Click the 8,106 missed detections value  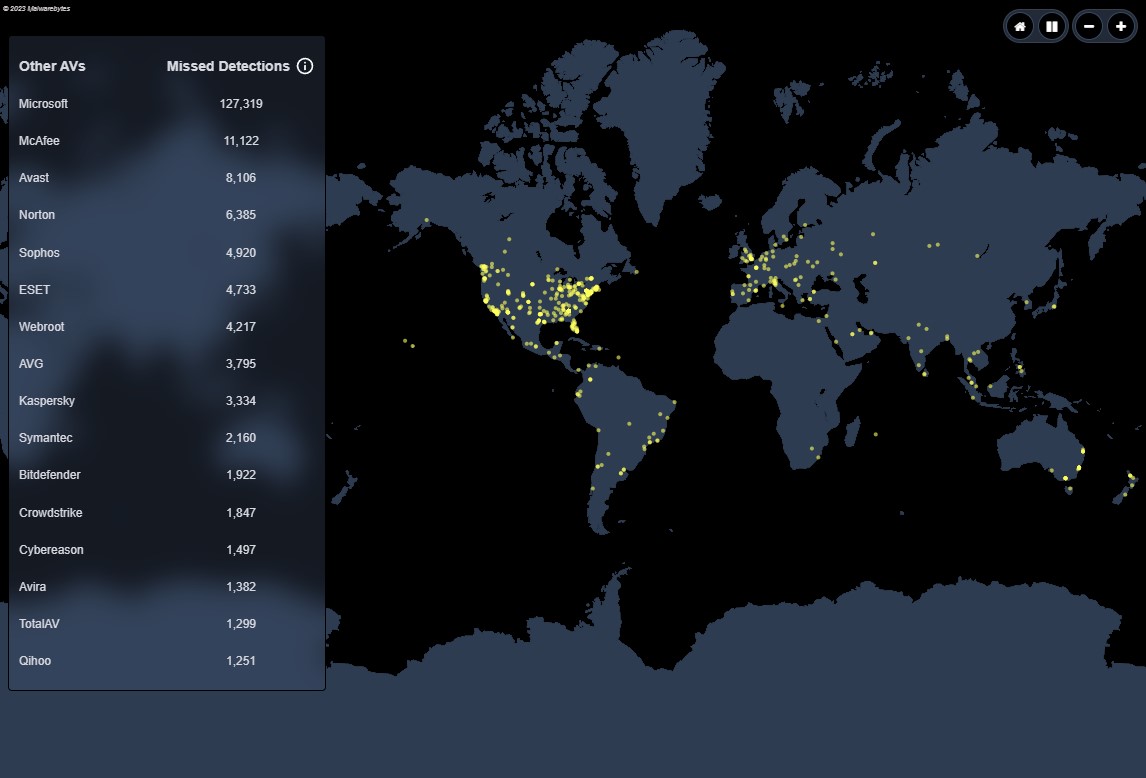point(241,178)
